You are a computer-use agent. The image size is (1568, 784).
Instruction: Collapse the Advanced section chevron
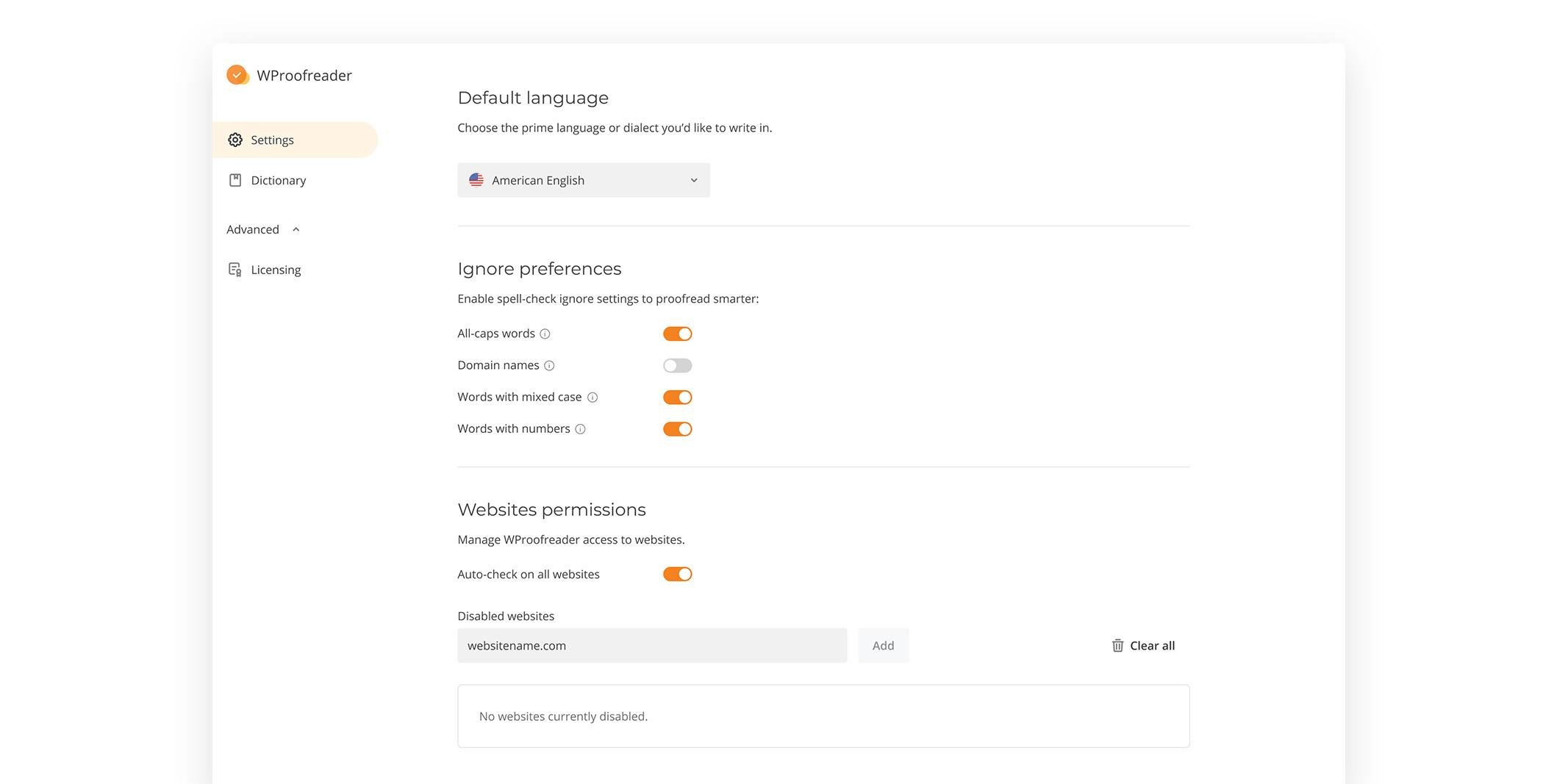click(x=296, y=229)
